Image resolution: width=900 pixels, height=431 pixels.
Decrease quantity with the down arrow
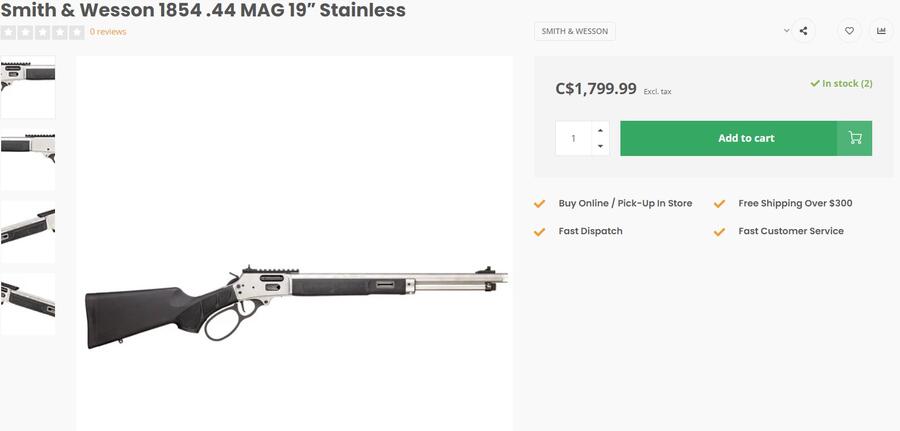coord(600,146)
